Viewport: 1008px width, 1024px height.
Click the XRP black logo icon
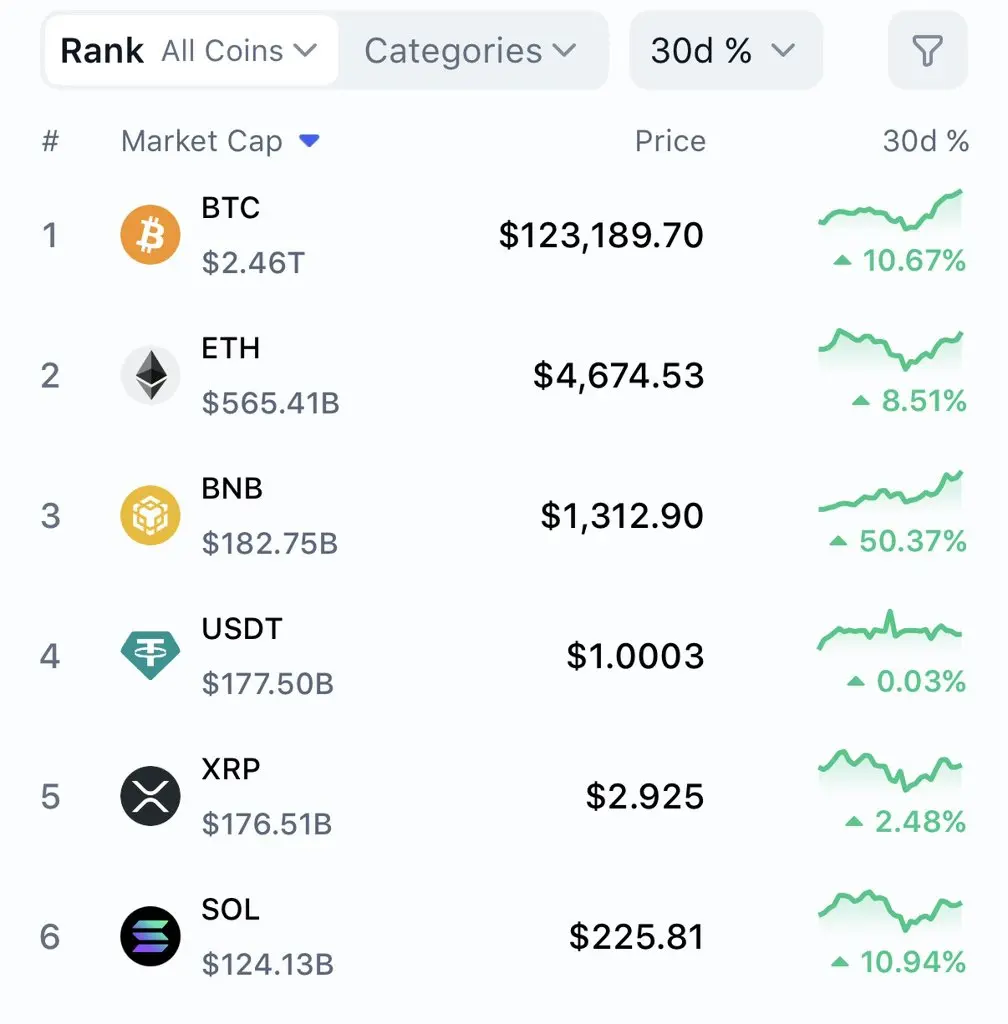tap(150, 796)
